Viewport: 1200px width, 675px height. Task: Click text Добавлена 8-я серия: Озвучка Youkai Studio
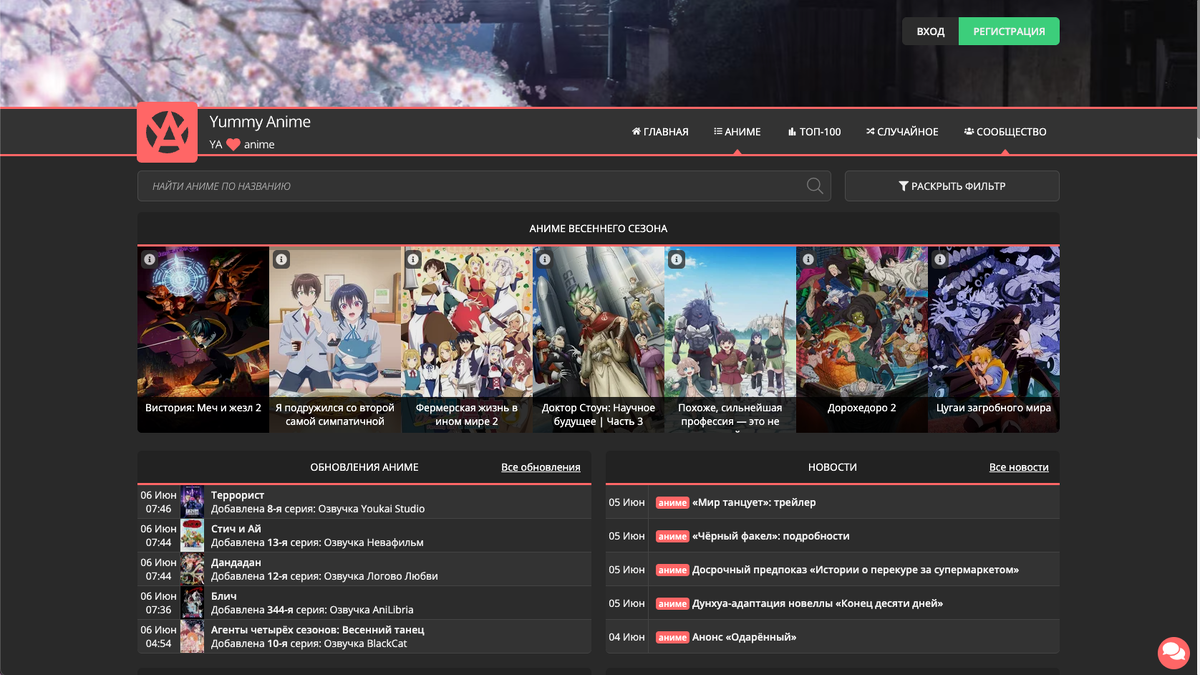(318, 509)
